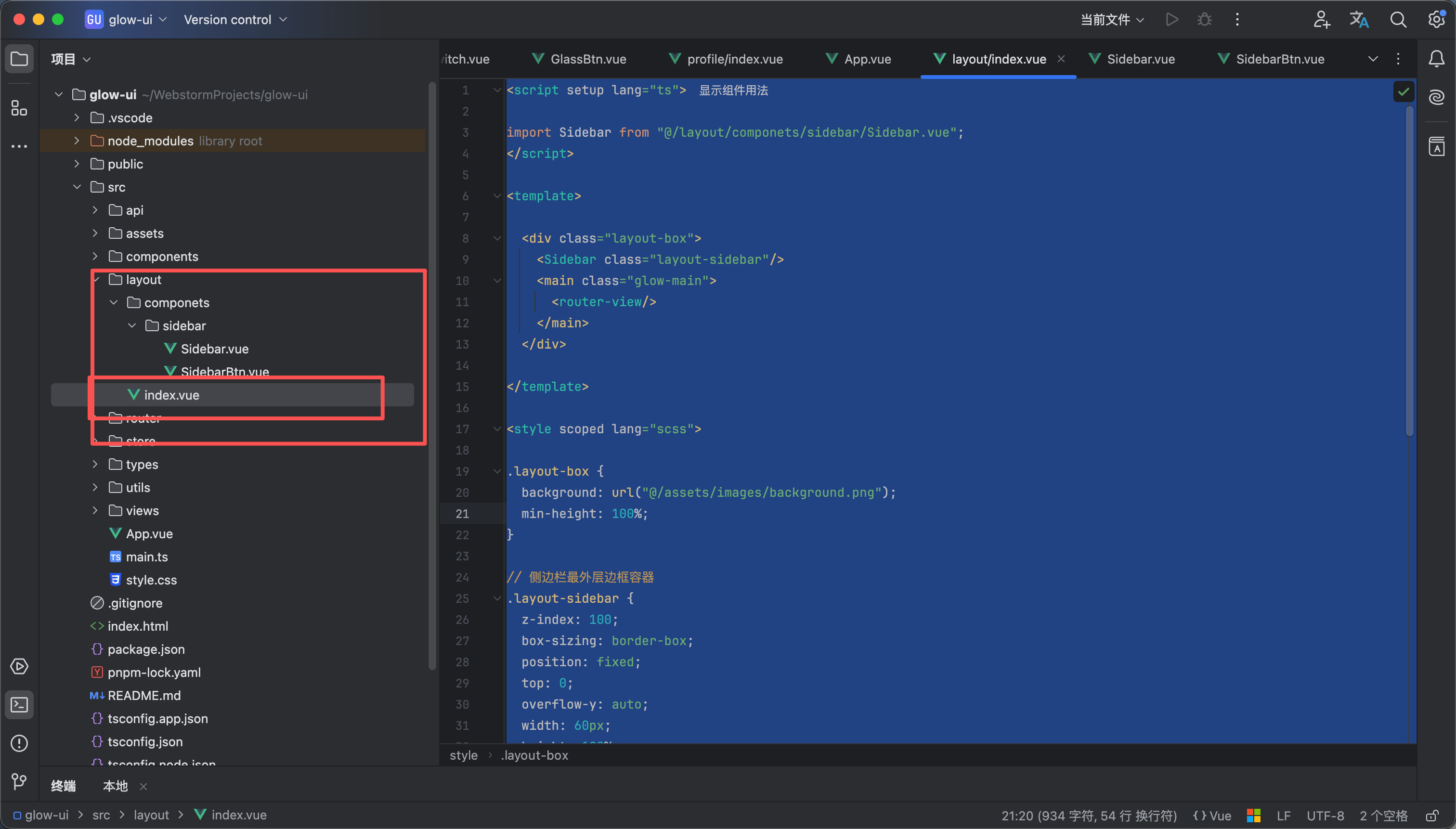Click the UTF-8 encoding in status bar
1456x829 pixels.
tap(1325, 816)
